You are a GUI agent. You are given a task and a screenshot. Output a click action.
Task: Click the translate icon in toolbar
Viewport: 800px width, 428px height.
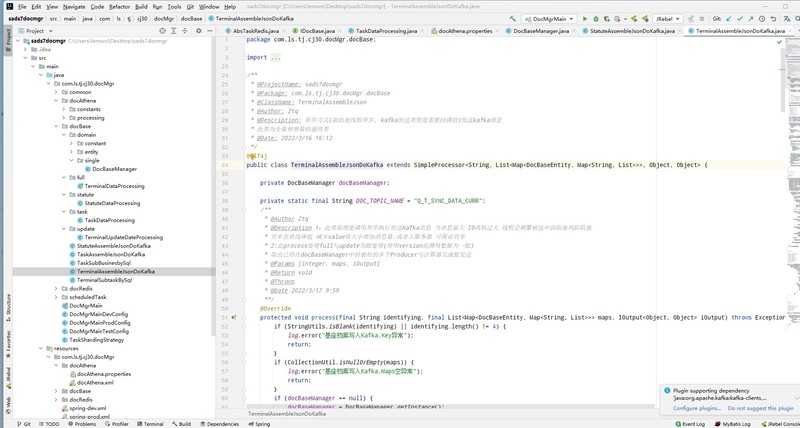[787, 19]
